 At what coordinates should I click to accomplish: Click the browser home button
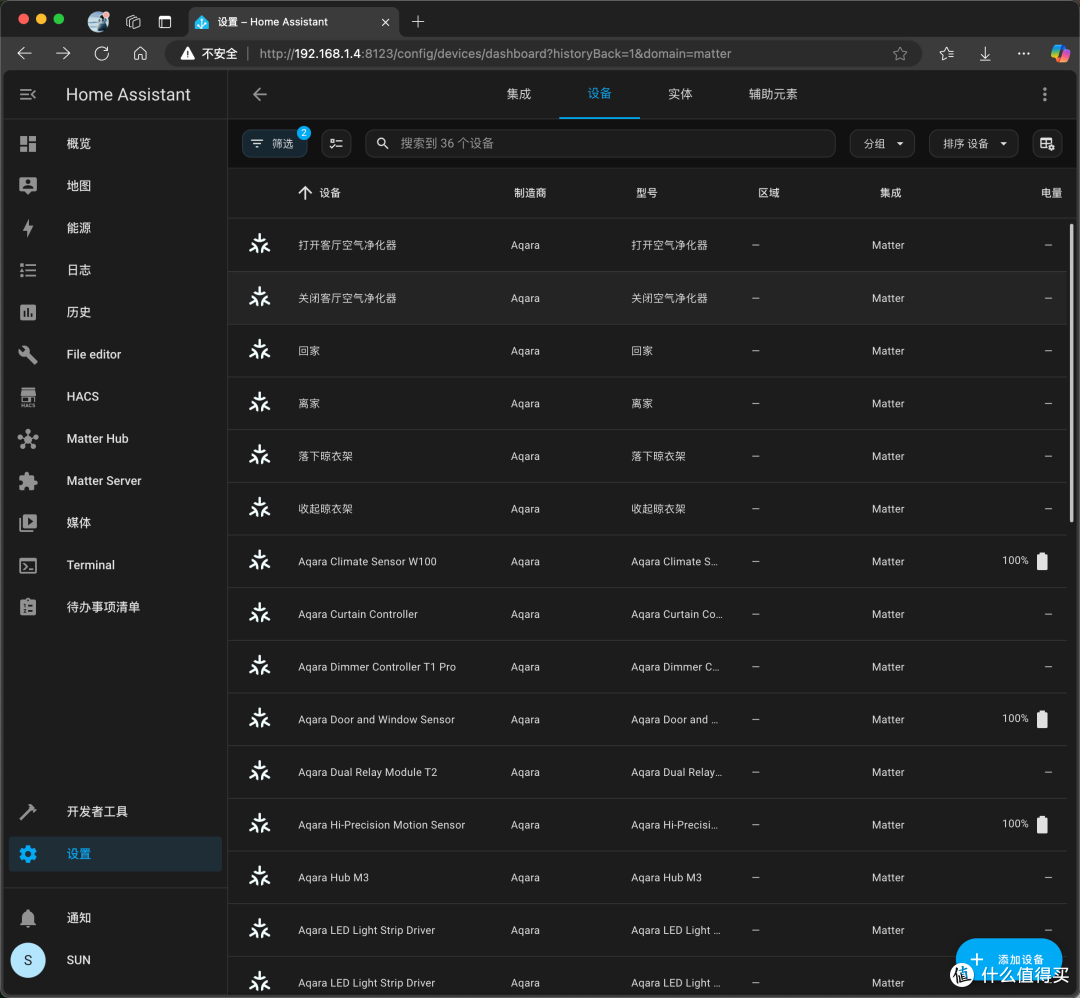[141, 54]
